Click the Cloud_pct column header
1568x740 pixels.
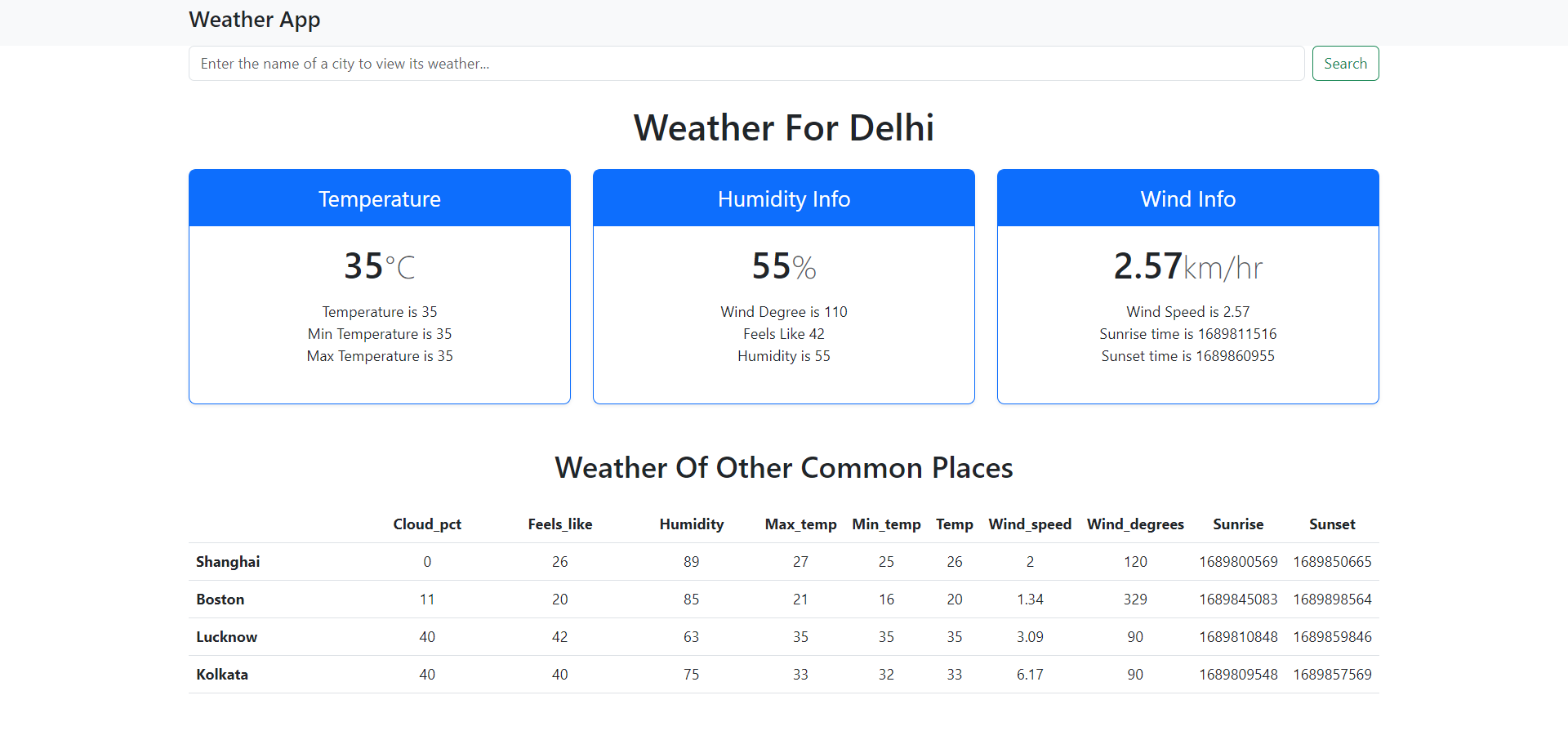pos(427,524)
